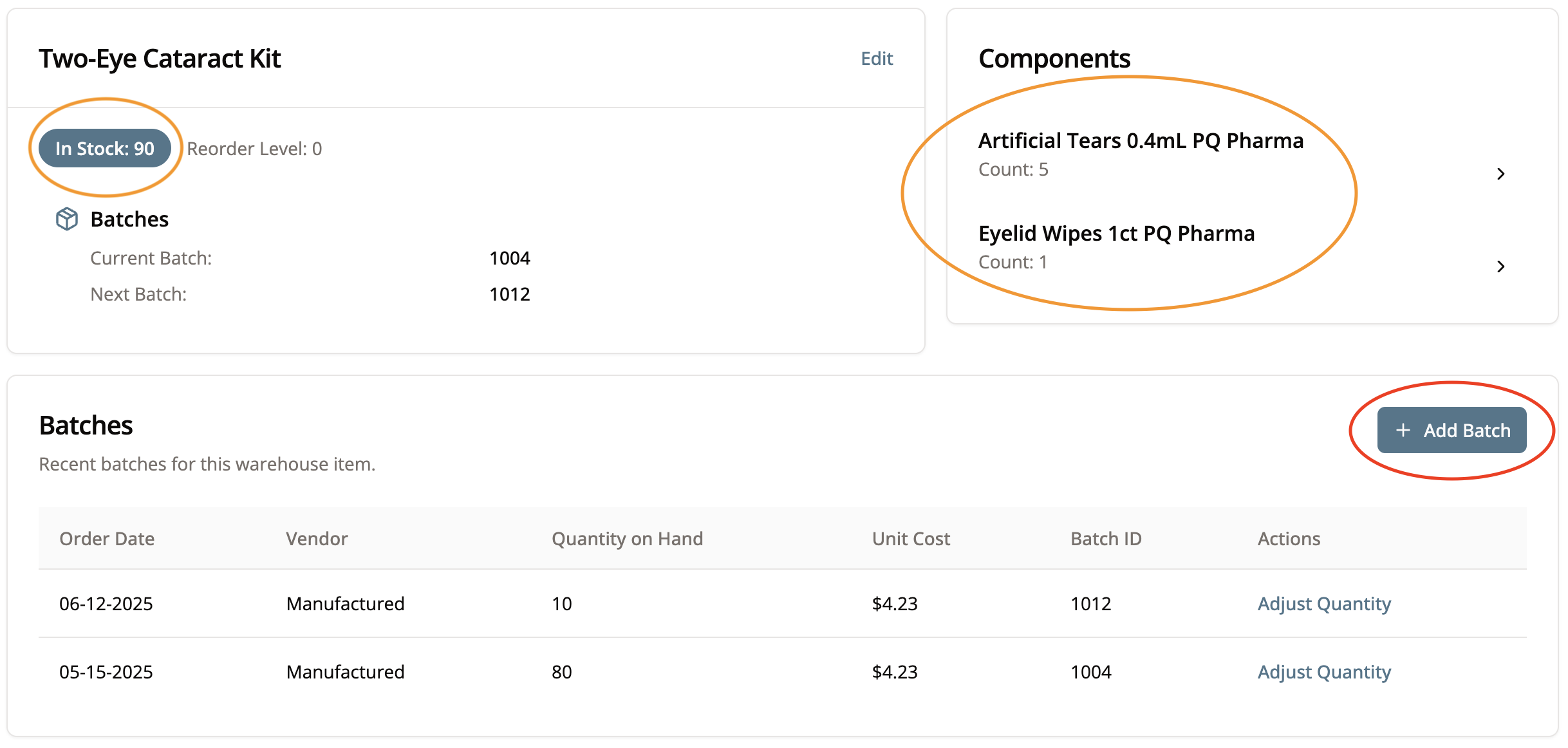The width and height of the screenshot is (1568, 748).
Task: Click the Next Batch value 1012
Action: (x=510, y=294)
